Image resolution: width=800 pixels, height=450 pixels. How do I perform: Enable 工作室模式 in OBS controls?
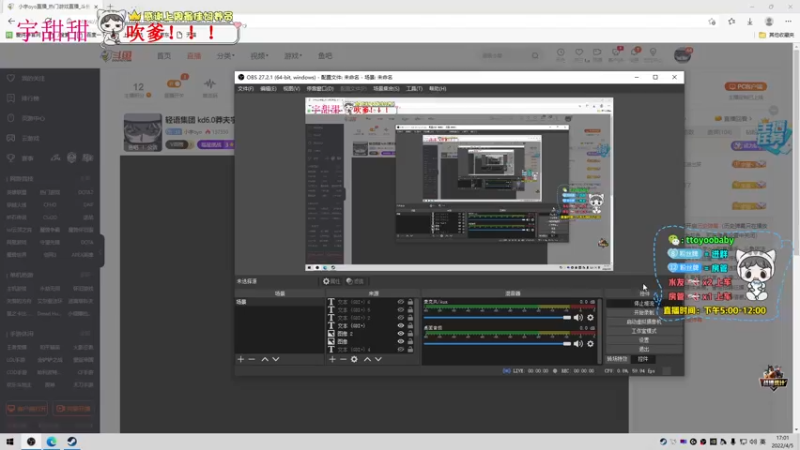(644, 331)
